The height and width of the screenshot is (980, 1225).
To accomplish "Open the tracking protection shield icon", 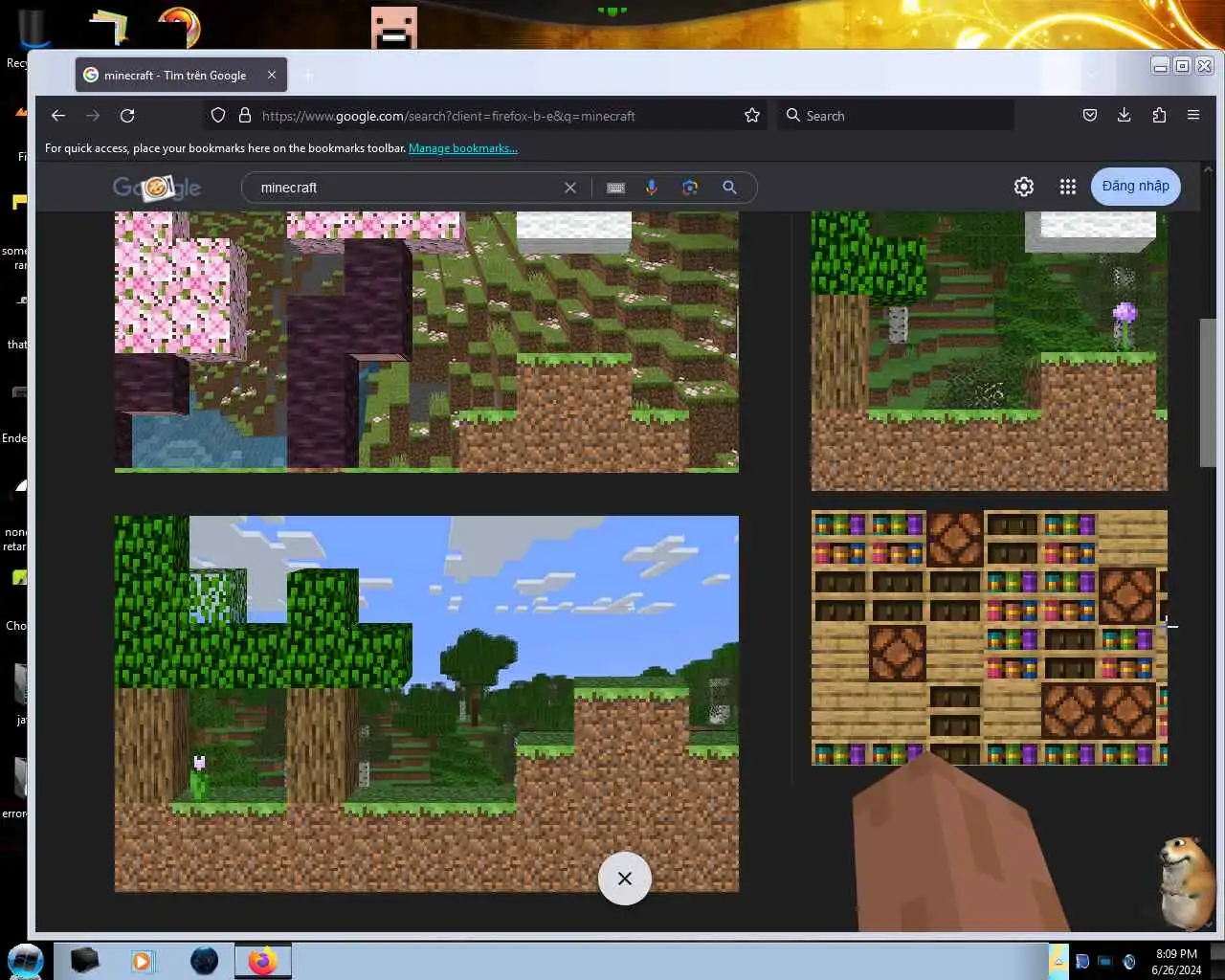I will [218, 116].
